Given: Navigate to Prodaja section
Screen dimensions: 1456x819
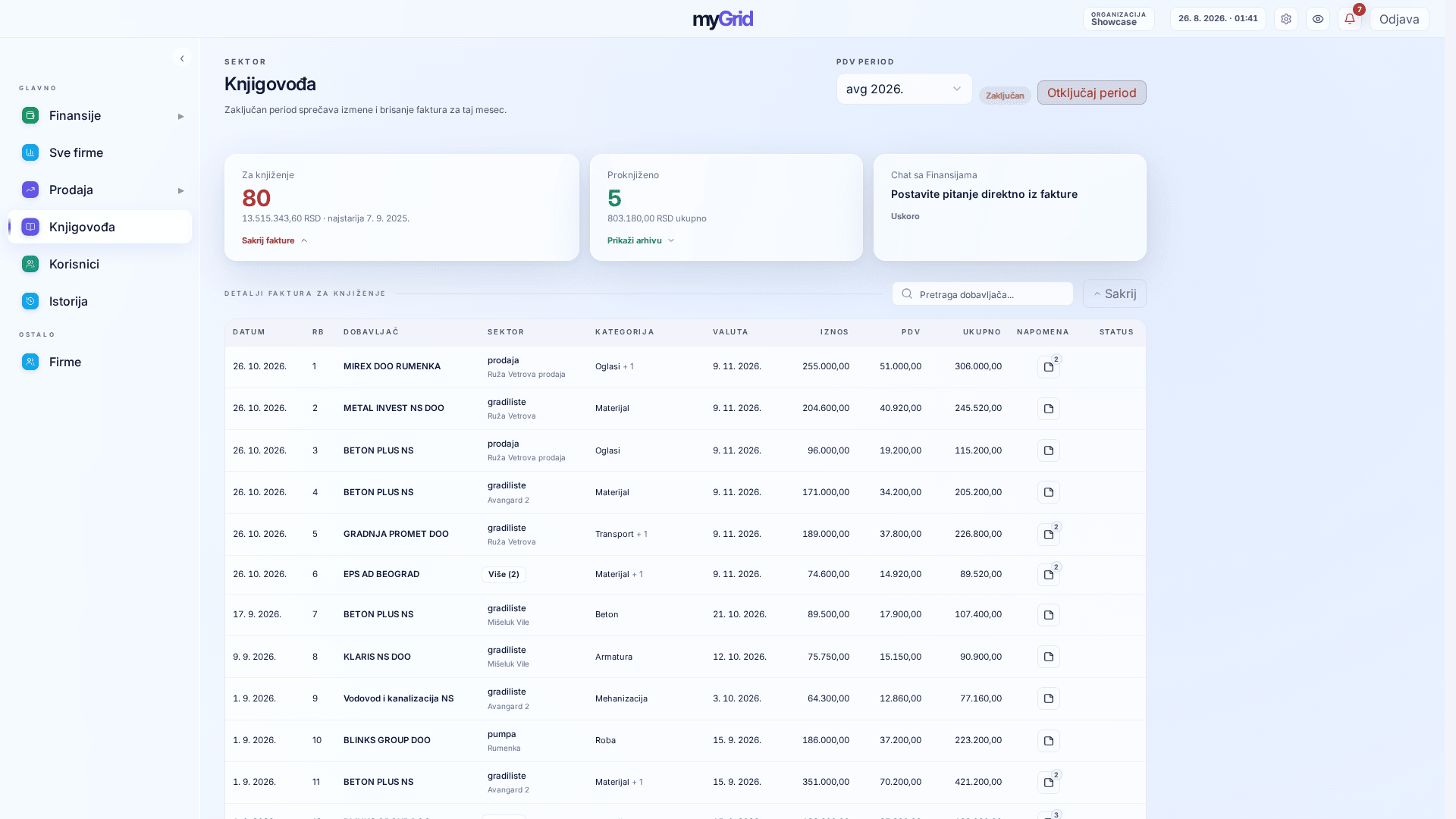Looking at the screenshot, I should coord(100,190).
